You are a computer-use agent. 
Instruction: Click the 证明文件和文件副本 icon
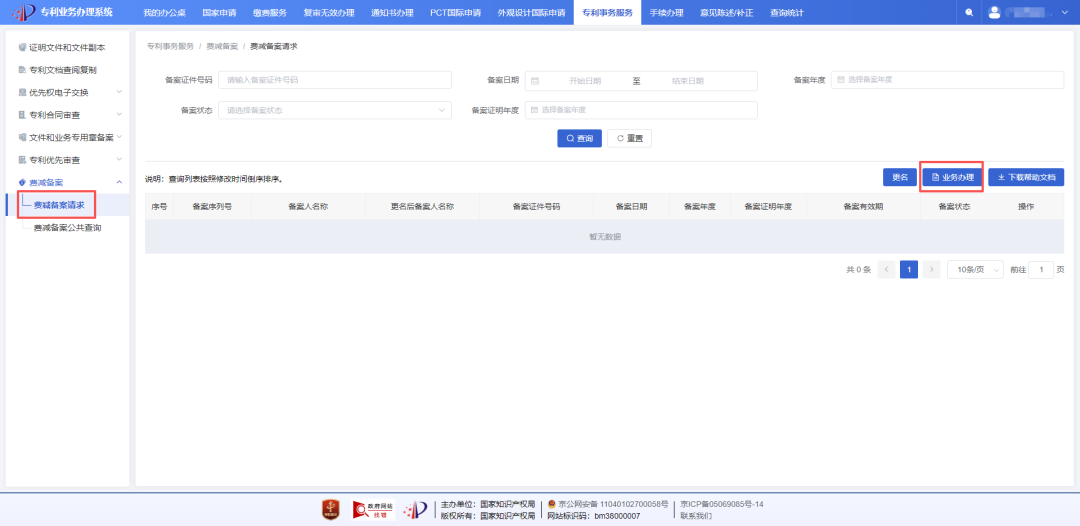click(x=22, y=48)
